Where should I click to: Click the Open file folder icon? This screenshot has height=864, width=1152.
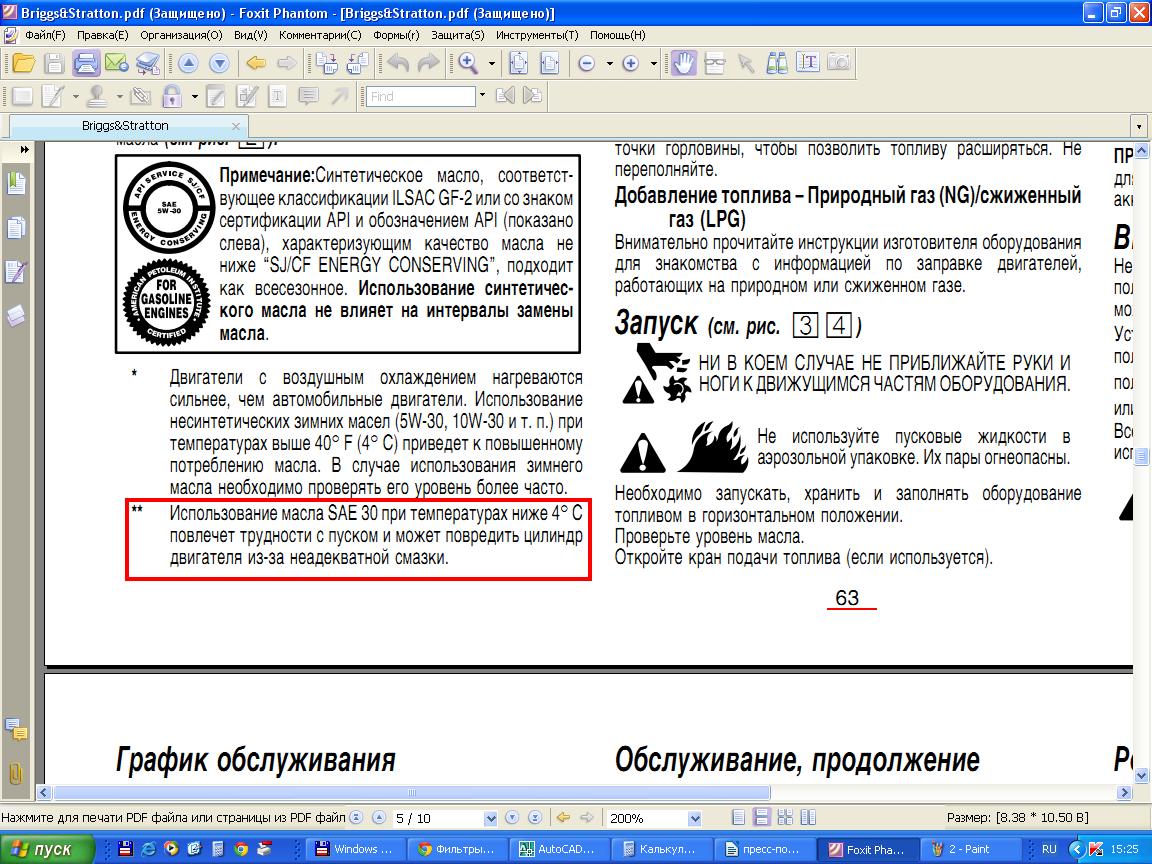[x=22, y=63]
